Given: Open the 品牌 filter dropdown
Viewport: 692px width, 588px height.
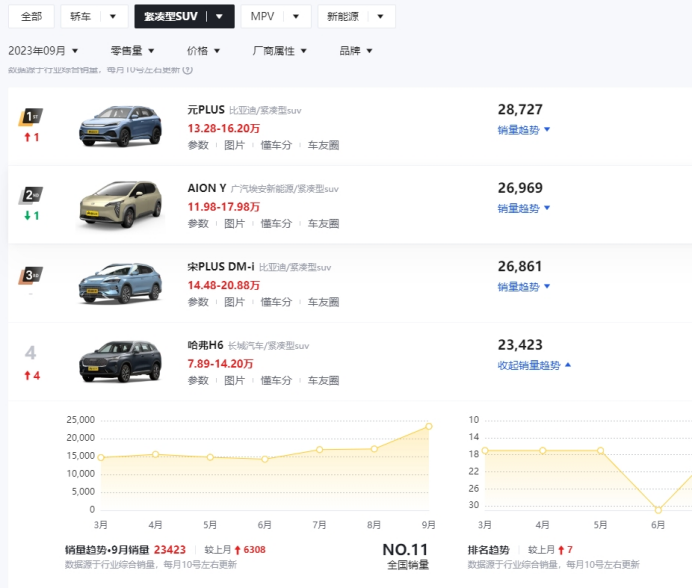Looking at the screenshot, I should [x=356, y=51].
